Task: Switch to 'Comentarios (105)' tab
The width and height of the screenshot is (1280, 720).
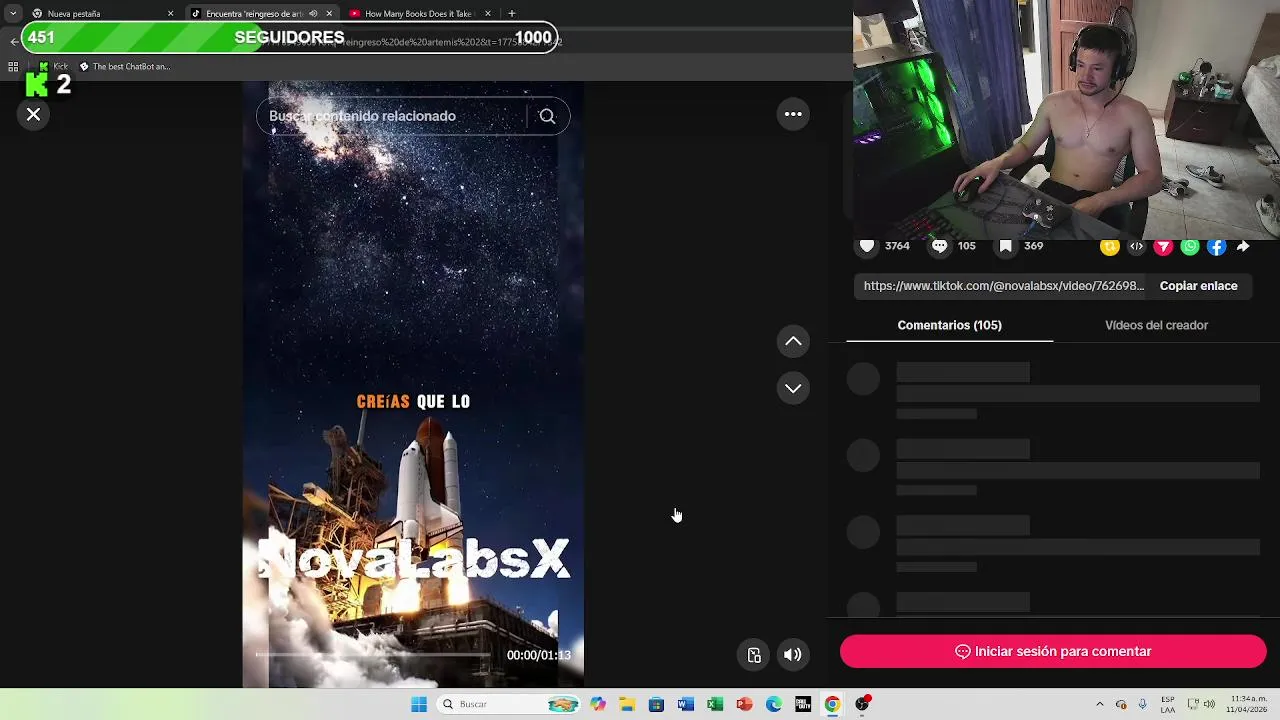Action: 949,325
